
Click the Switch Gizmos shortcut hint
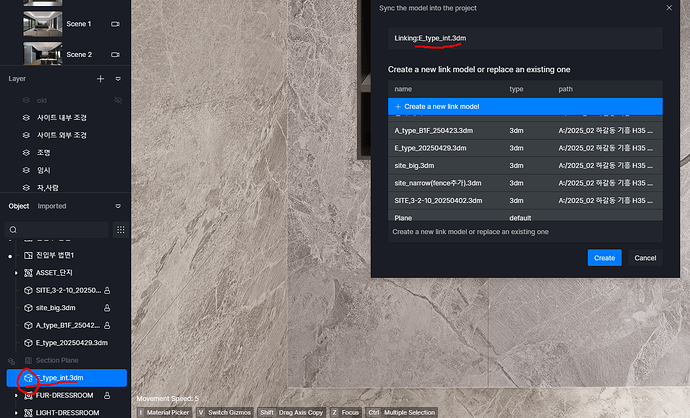(x=225, y=412)
